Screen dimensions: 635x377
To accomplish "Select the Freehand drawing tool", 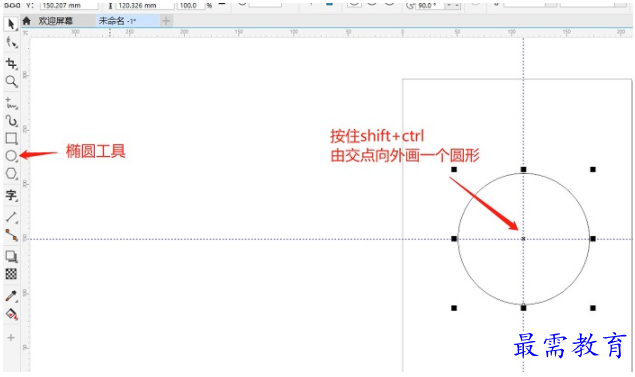I will 11,103.
